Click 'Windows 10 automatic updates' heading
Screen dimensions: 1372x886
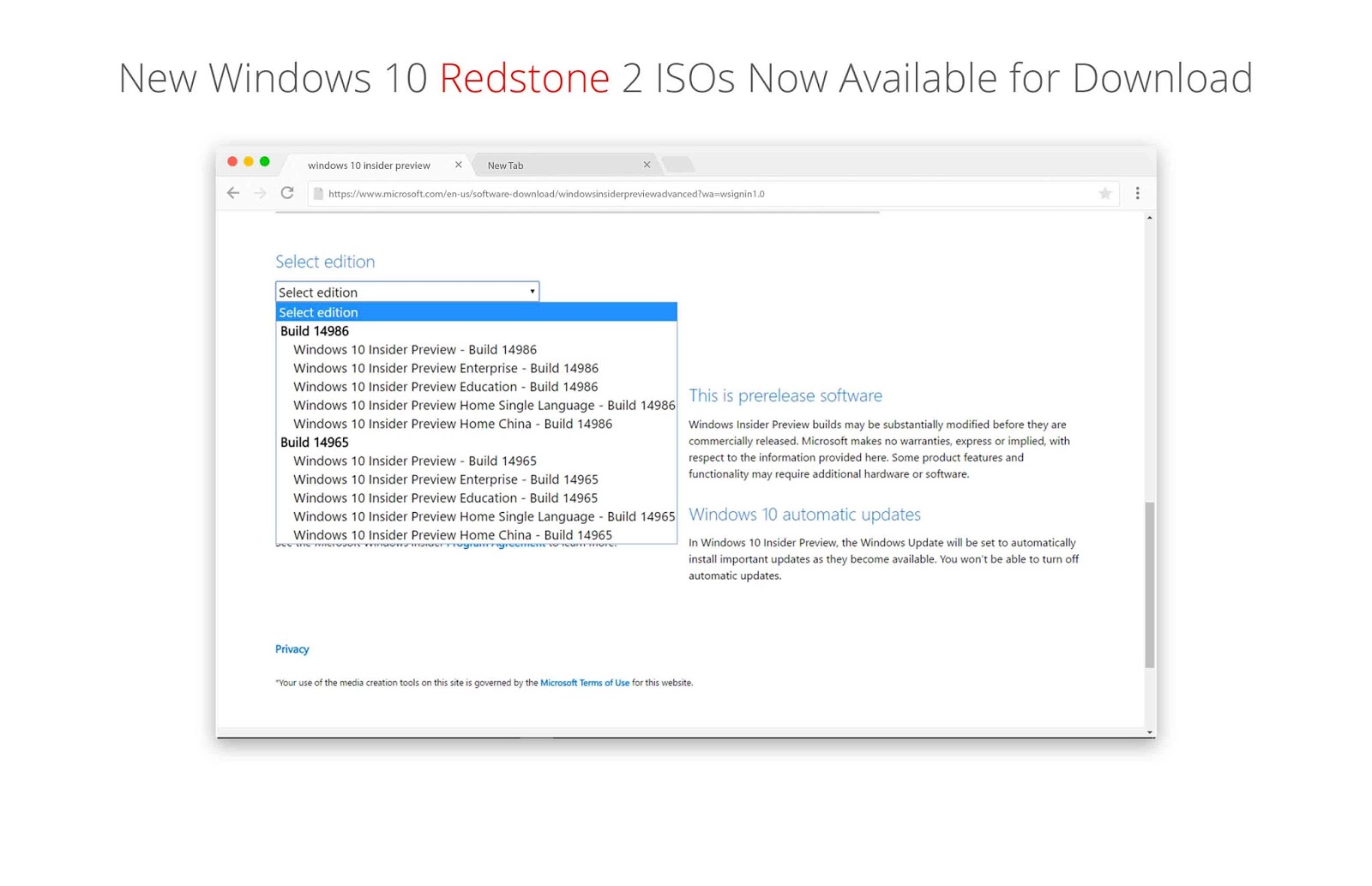click(x=804, y=515)
